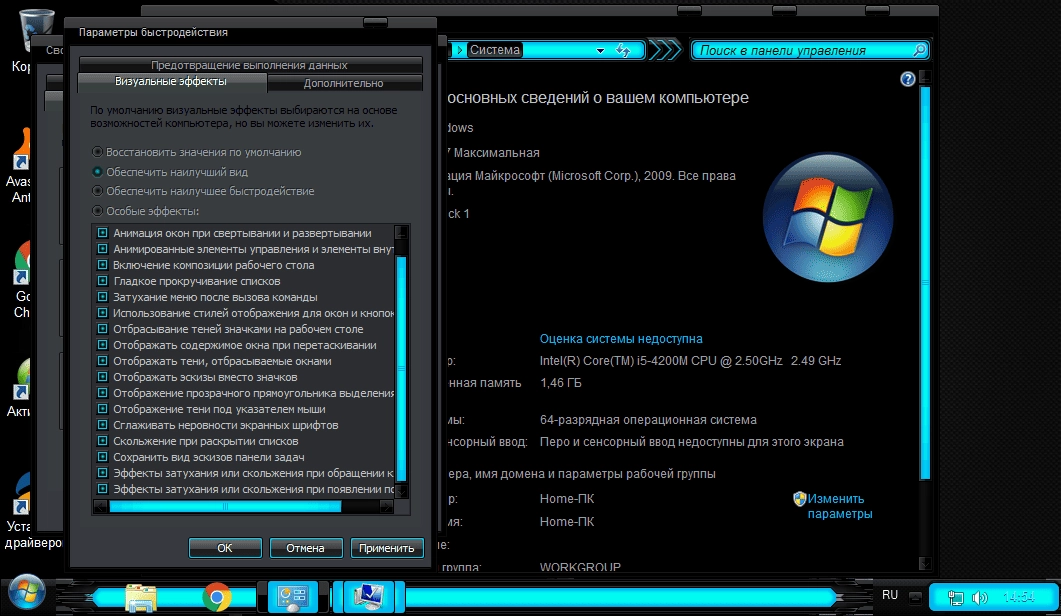Click the processor Intel Core i5-4200M text
The width and height of the screenshot is (1061, 616).
click(x=690, y=361)
